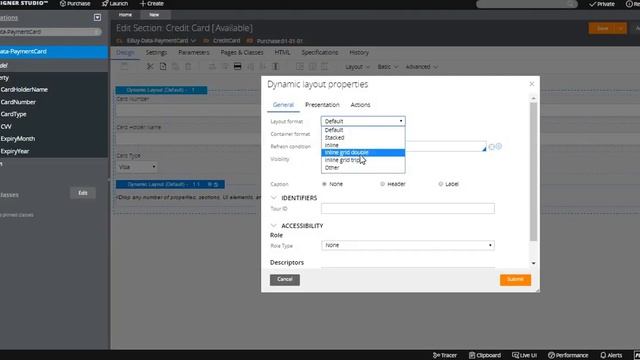Open the Role Type dropdown
640x360 pixels.
408,245
